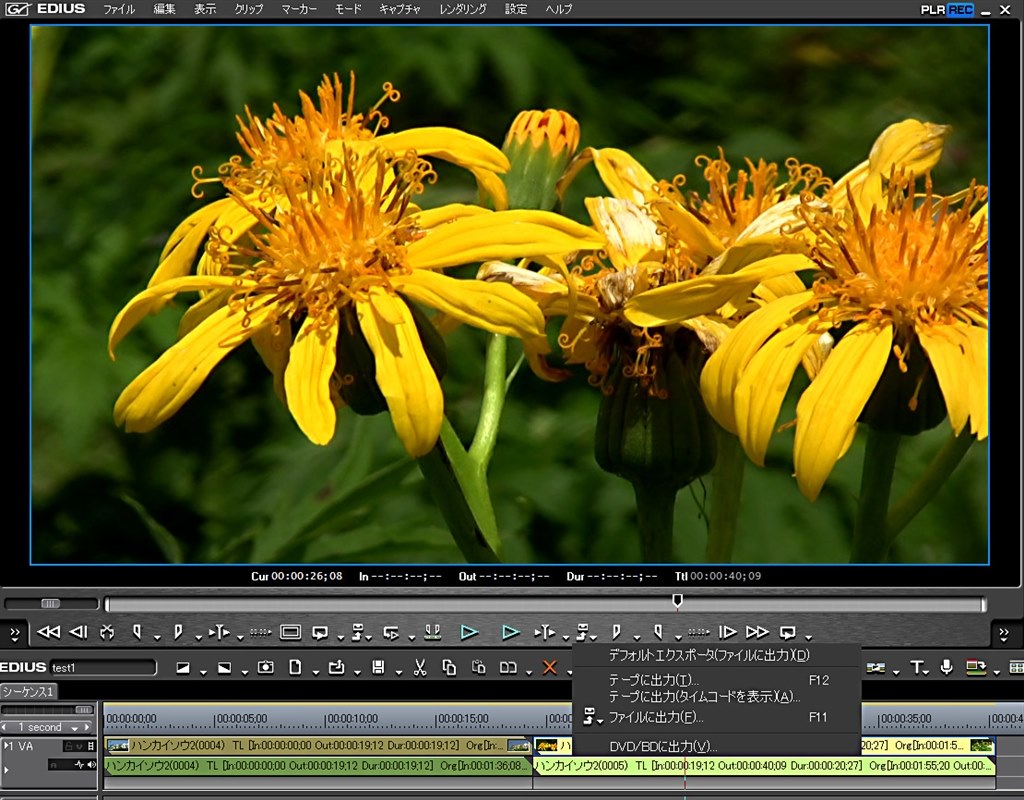The width and height of the screenshot is (1024, 800).
Task: Toggle the lock on the 1 VA track
Action: [67, 746]
